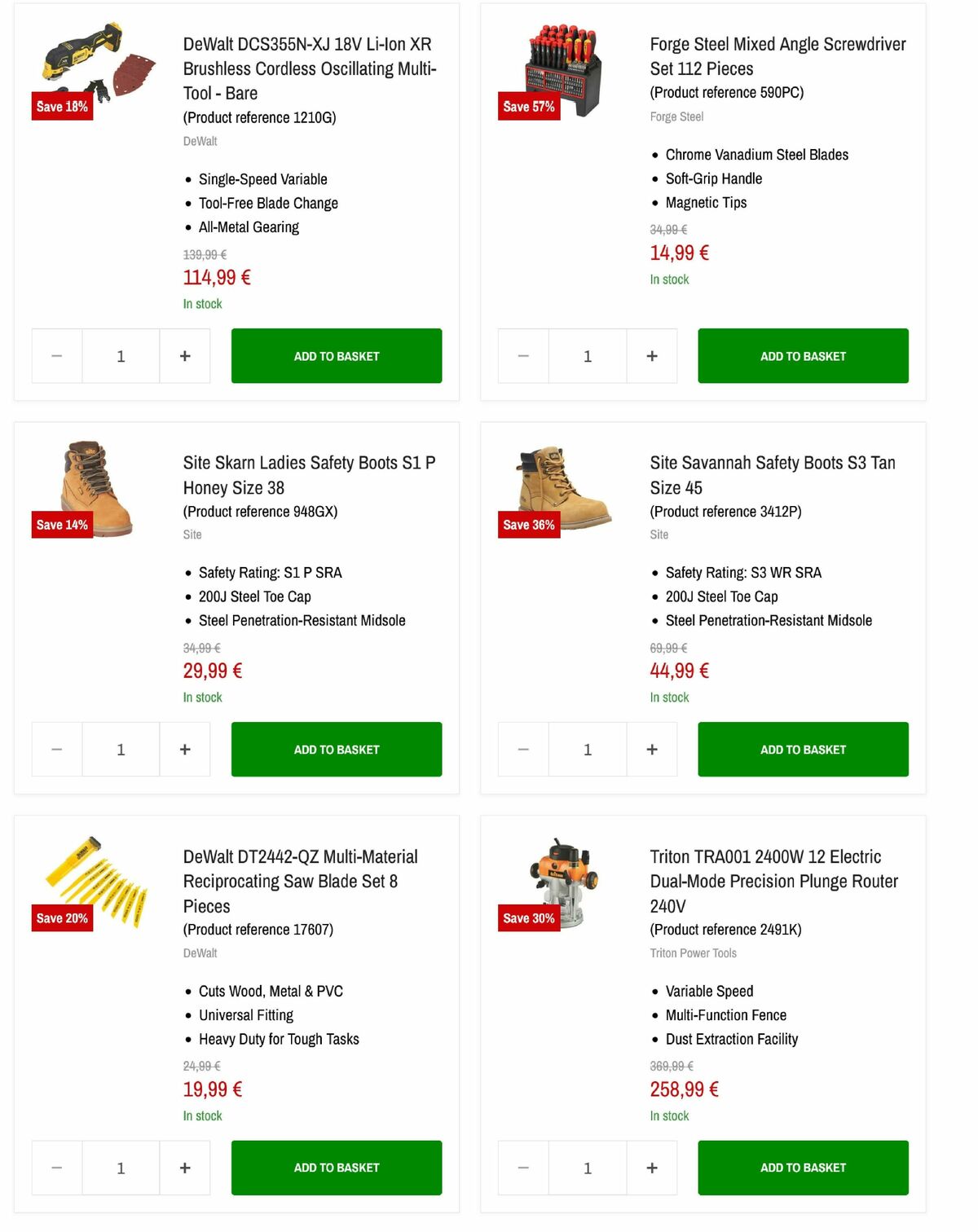Open the Triton Power Tools brand link
Viewport: 978px width, 1232px height.
tap(693, 953)
